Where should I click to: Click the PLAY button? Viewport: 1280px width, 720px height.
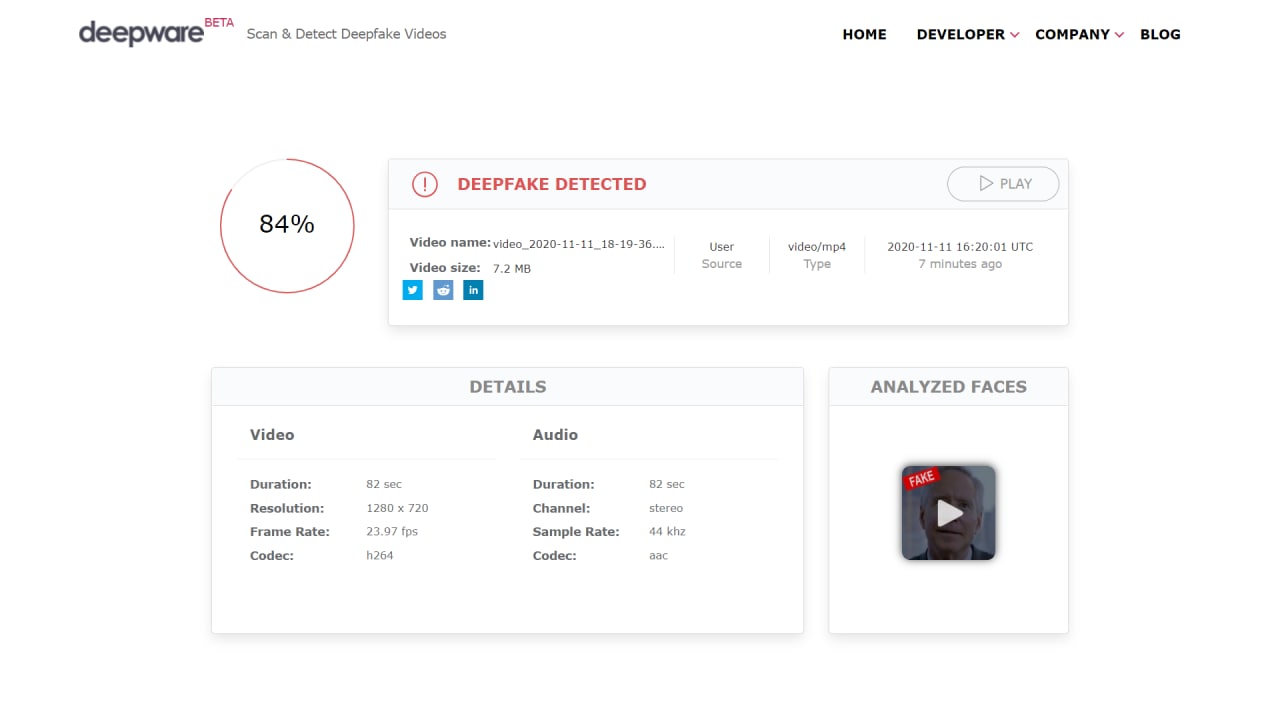[x=1003, y=184]
